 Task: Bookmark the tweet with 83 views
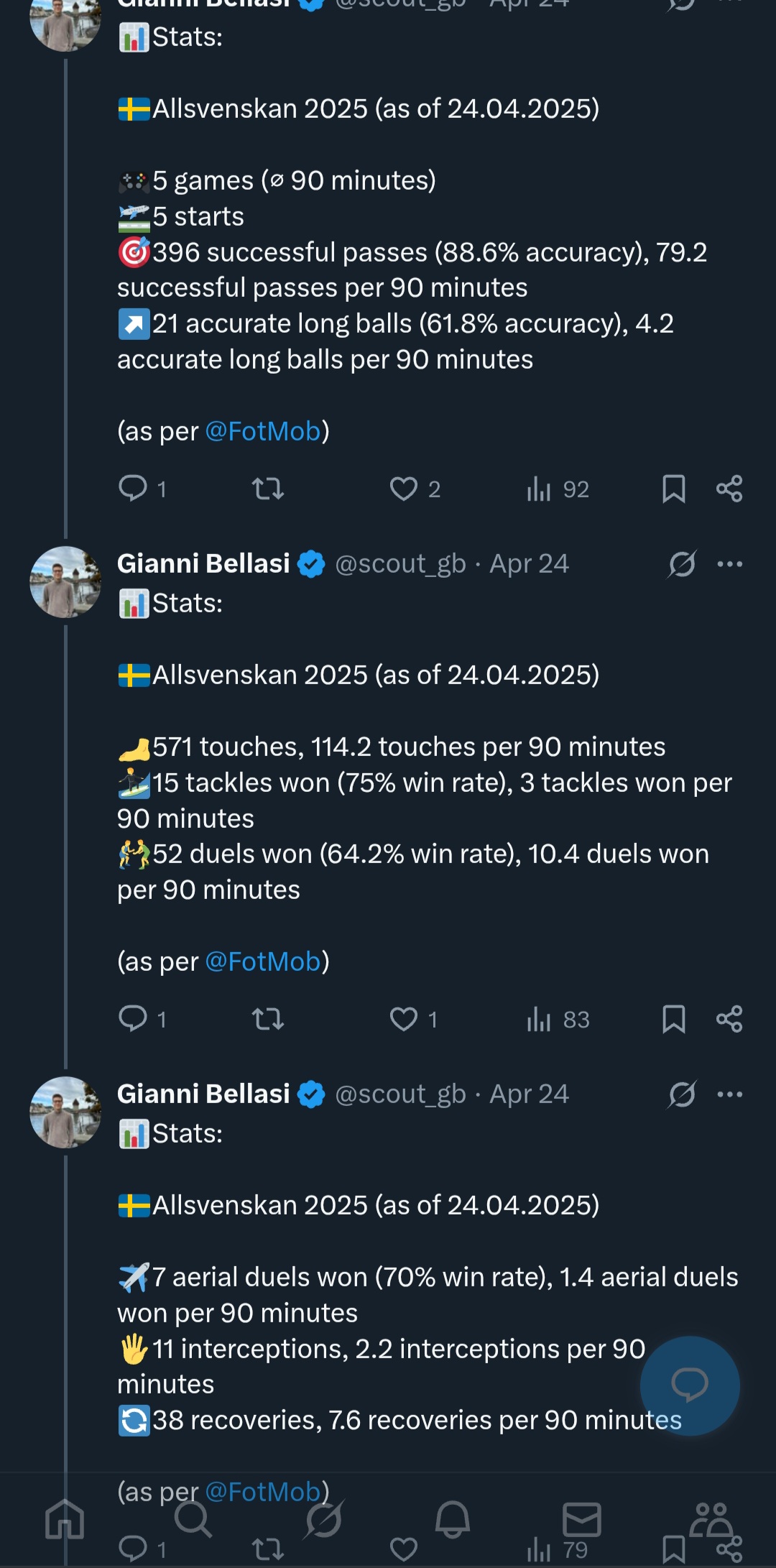[x=673, y=1019]
